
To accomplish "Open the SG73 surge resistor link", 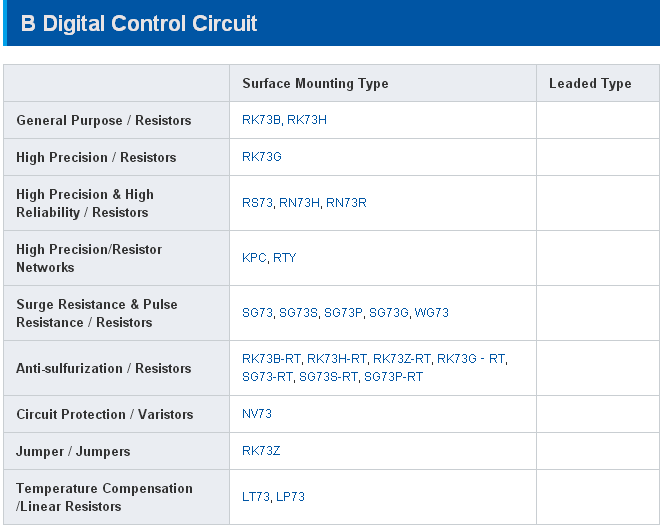I will click(x=257, y=313).
